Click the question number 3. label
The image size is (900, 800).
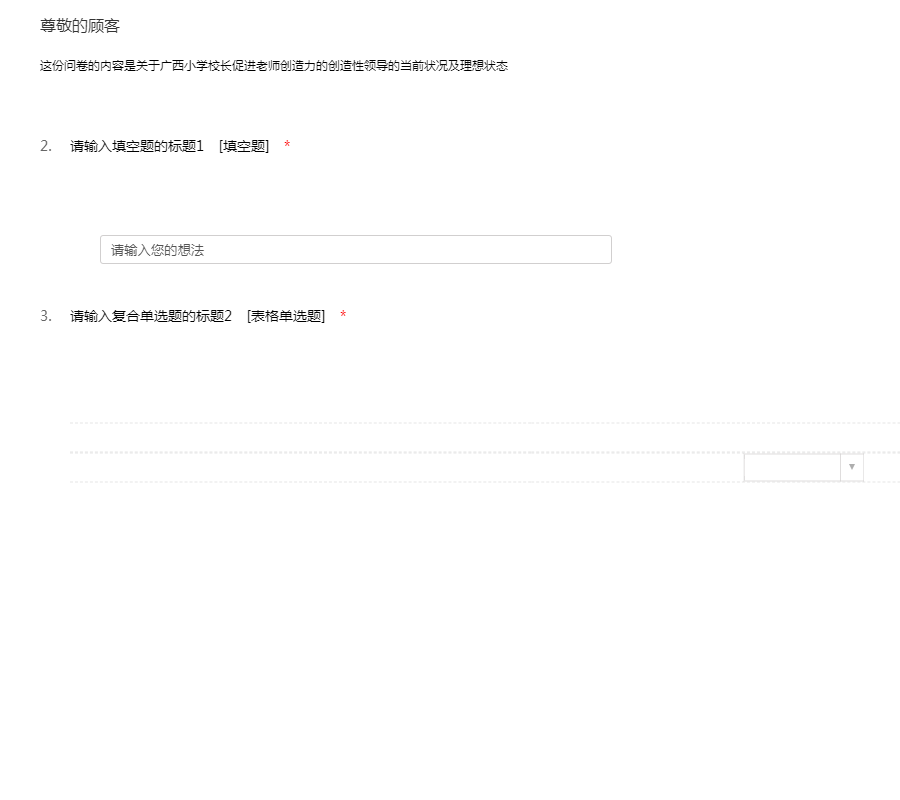[46, 316]
